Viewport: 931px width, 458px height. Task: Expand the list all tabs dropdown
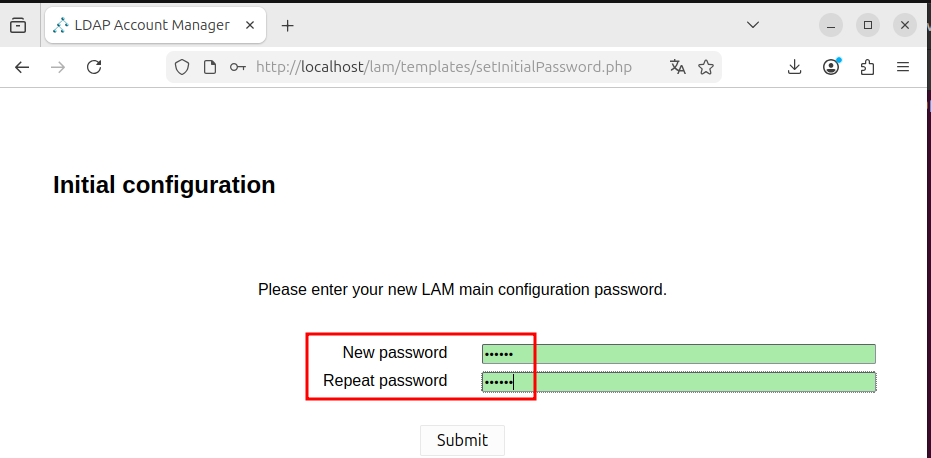pyautogui.click(x=753, y=24)
